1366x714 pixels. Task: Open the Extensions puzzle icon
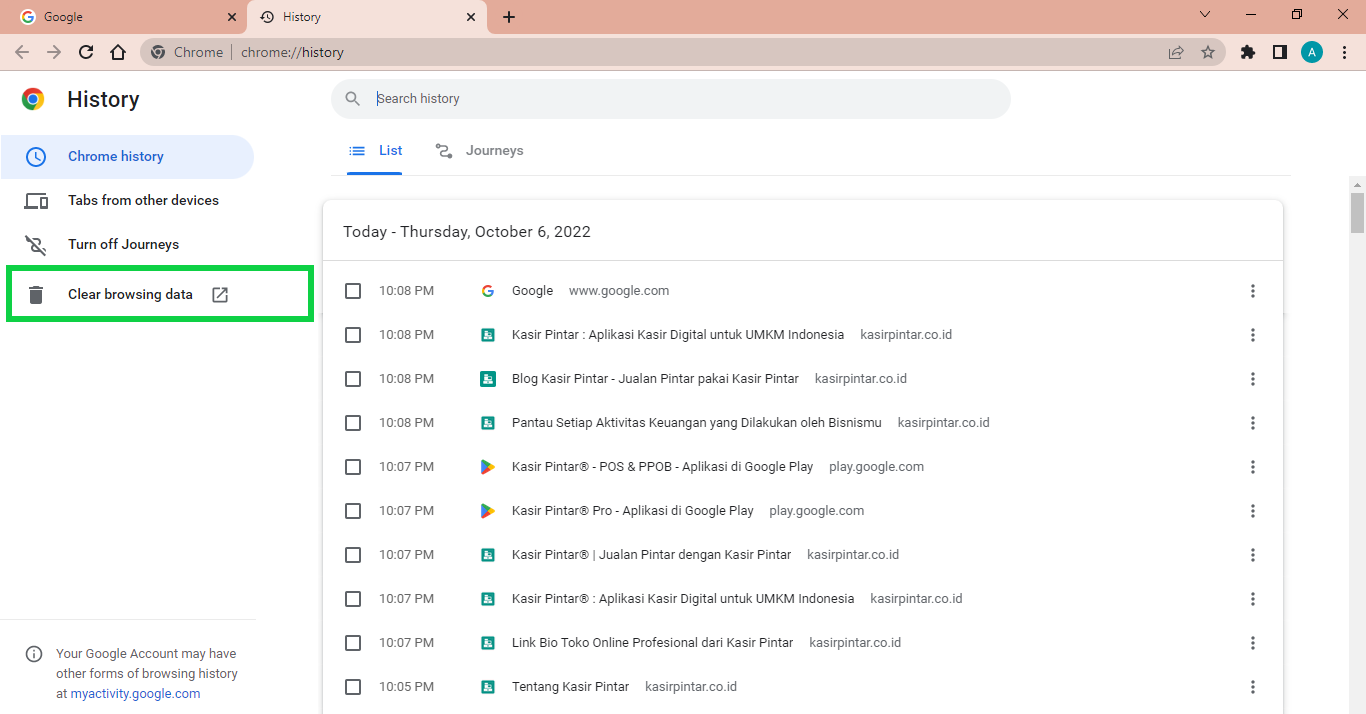[x=1248, y=52]
